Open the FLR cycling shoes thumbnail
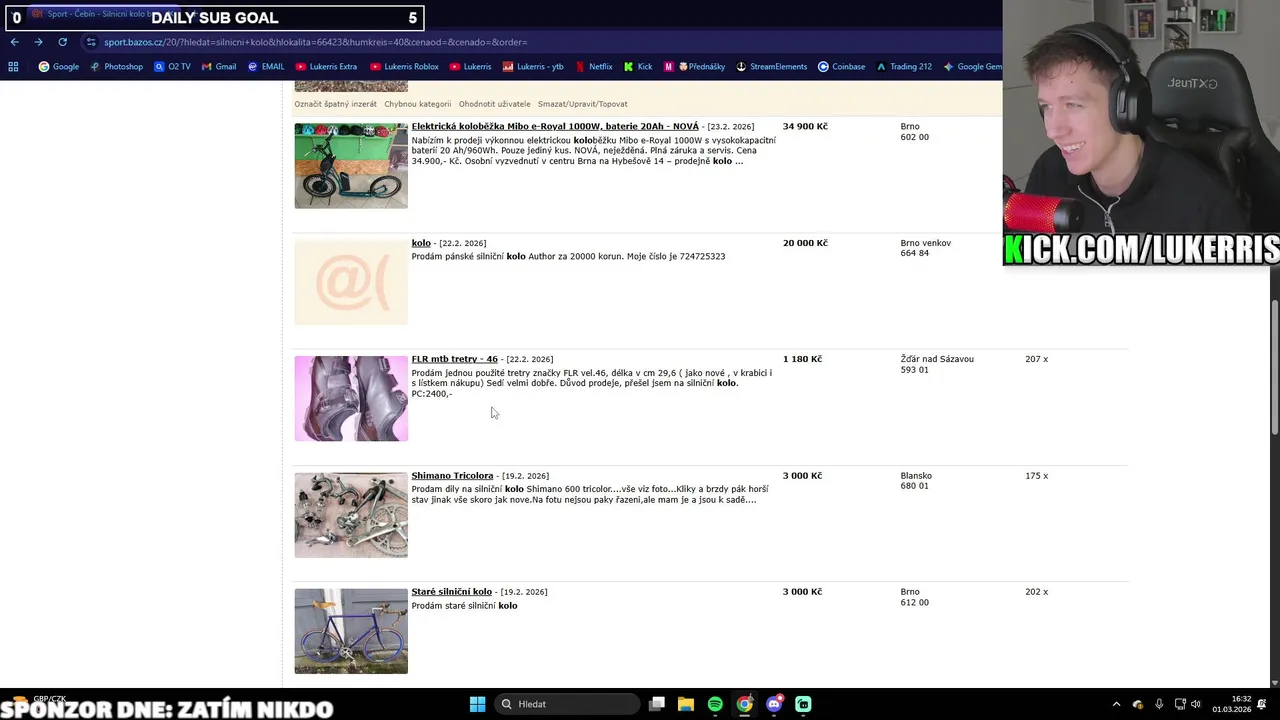 coord(351,398)
